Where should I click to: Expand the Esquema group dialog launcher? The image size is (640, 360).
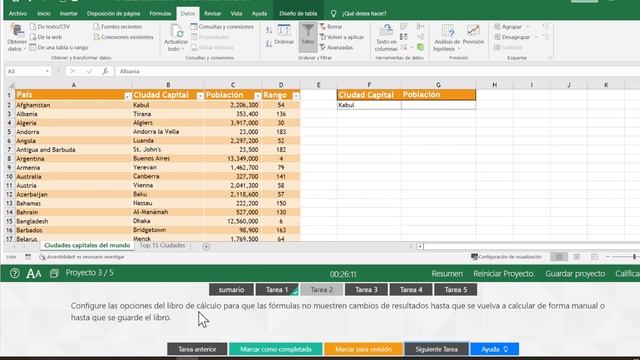click(x=550, y=58)
